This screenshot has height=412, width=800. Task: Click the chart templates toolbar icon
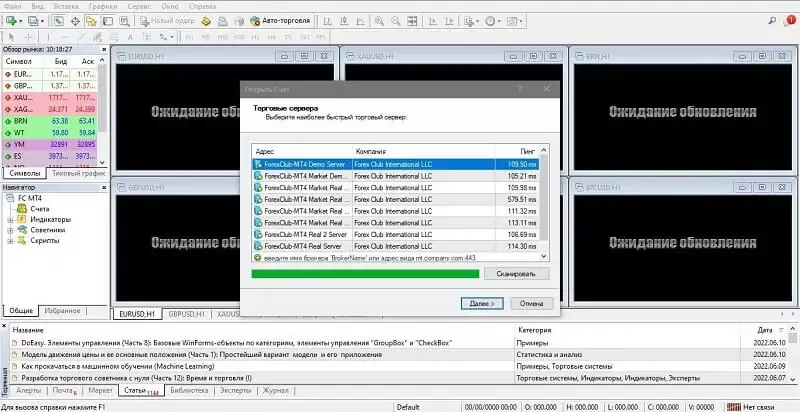(511, 21)
